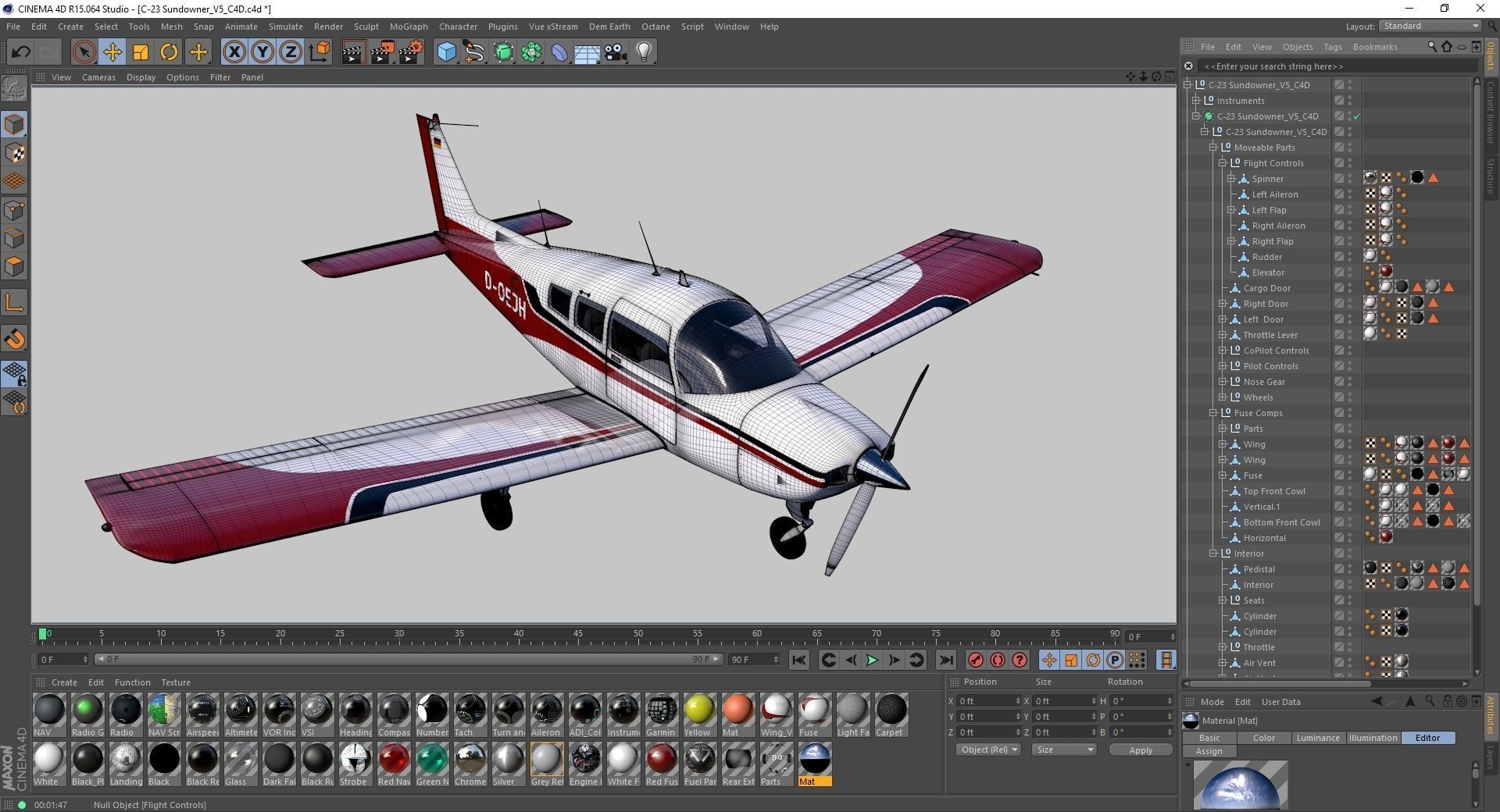Add a floor environment object

coord(587,52)
